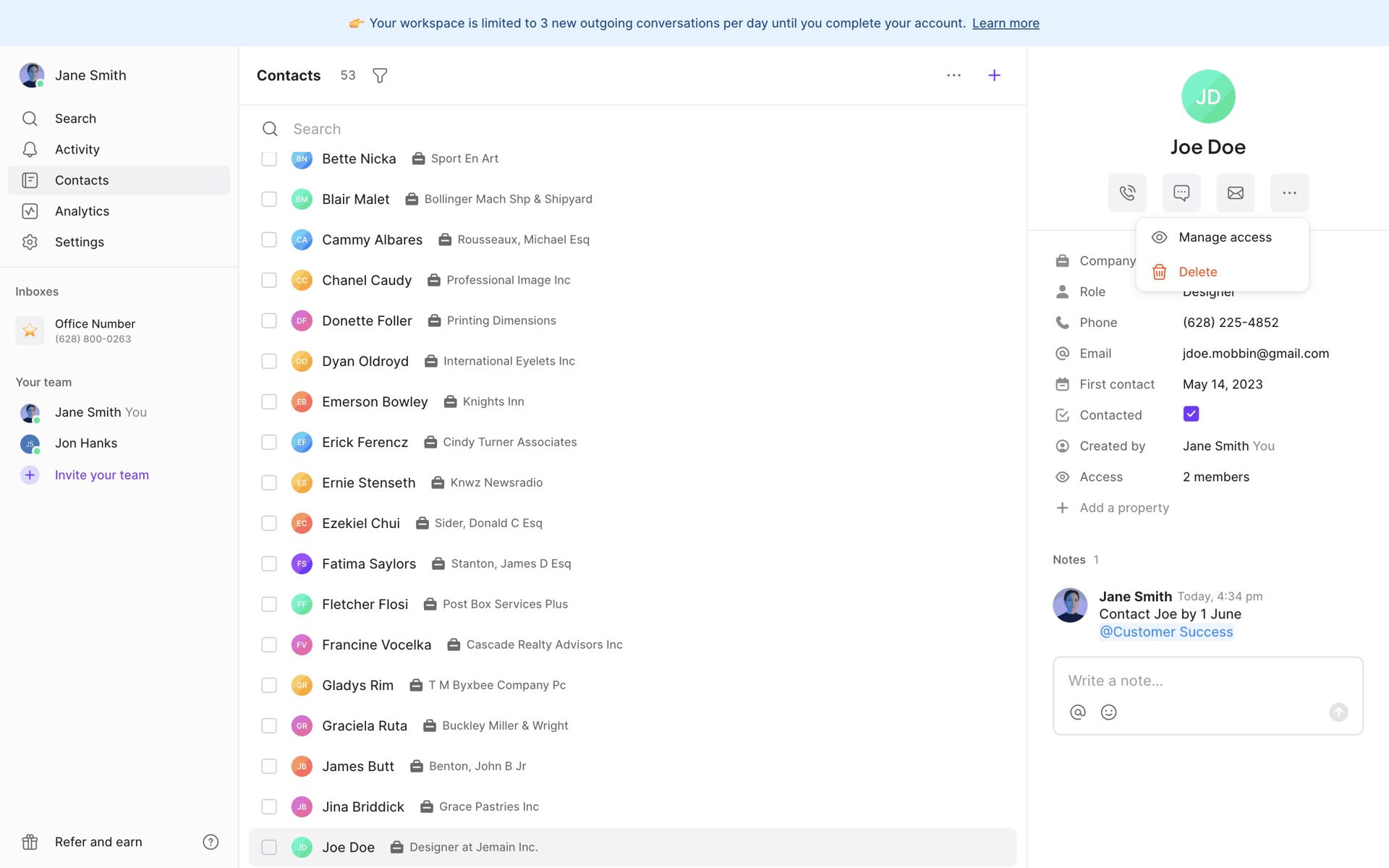Click the BM avatar for Blair Malet

click(302, 199)
